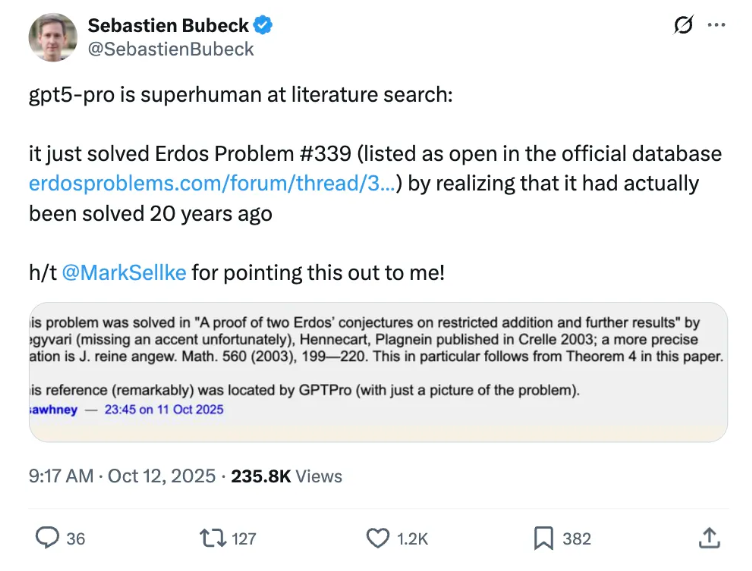Click the reply count of 36

click(x=76, y=538)
